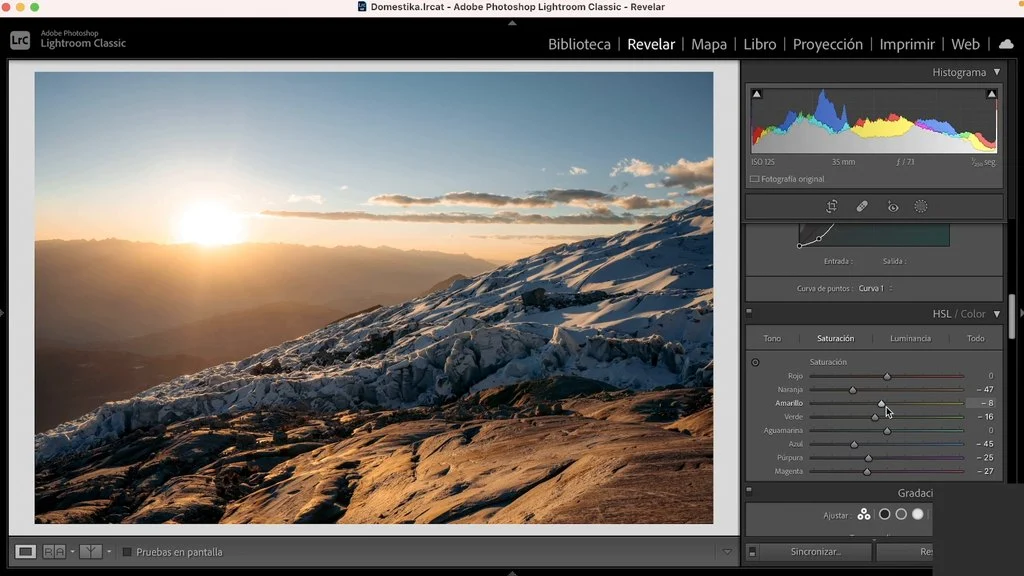
Task: Open the Biblioteca module
Action: [x=579, y=44]
